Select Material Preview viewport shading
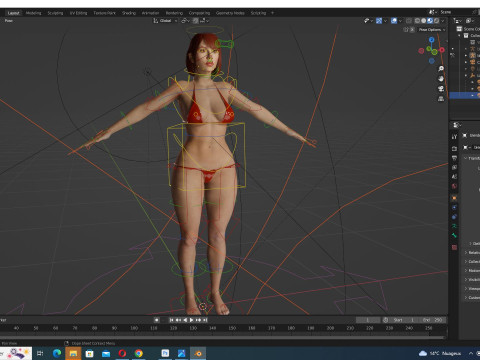480x360 pixels. [430, 21]
